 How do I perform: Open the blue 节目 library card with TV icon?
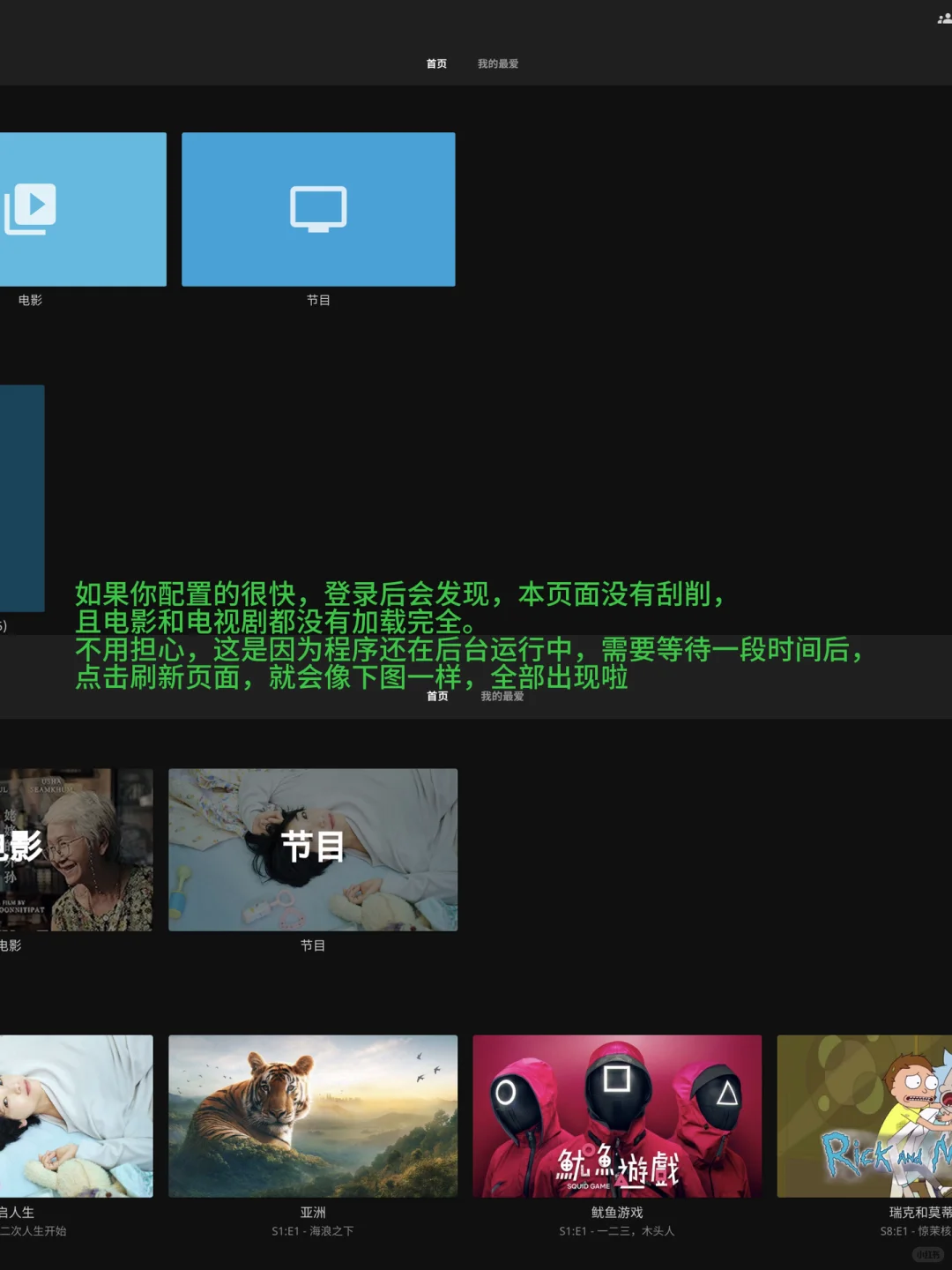pos(318,209)
